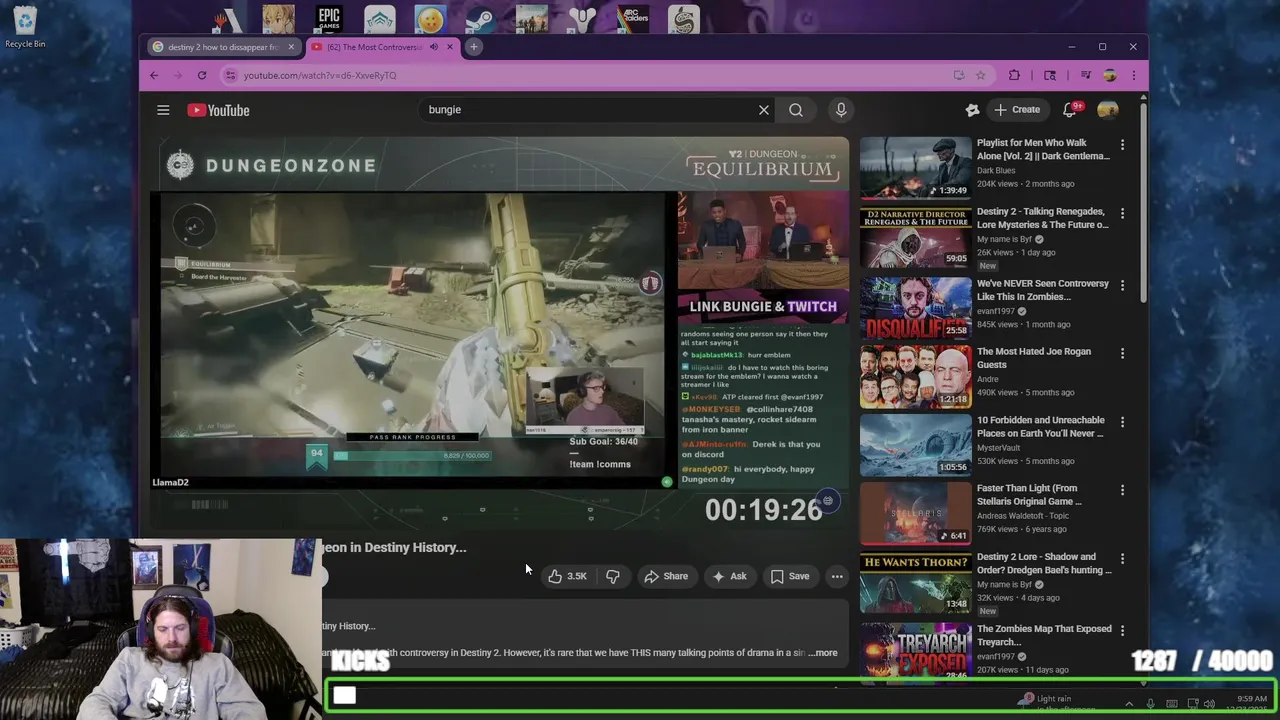Viewport: 1280px width, 720px height.
Task: Save the video to a playlist
Action: (789, 576)
